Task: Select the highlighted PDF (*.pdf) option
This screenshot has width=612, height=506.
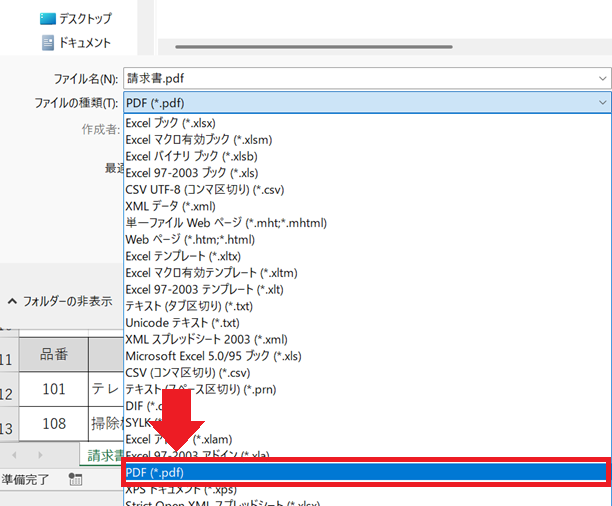Action: tap(366, 472)
